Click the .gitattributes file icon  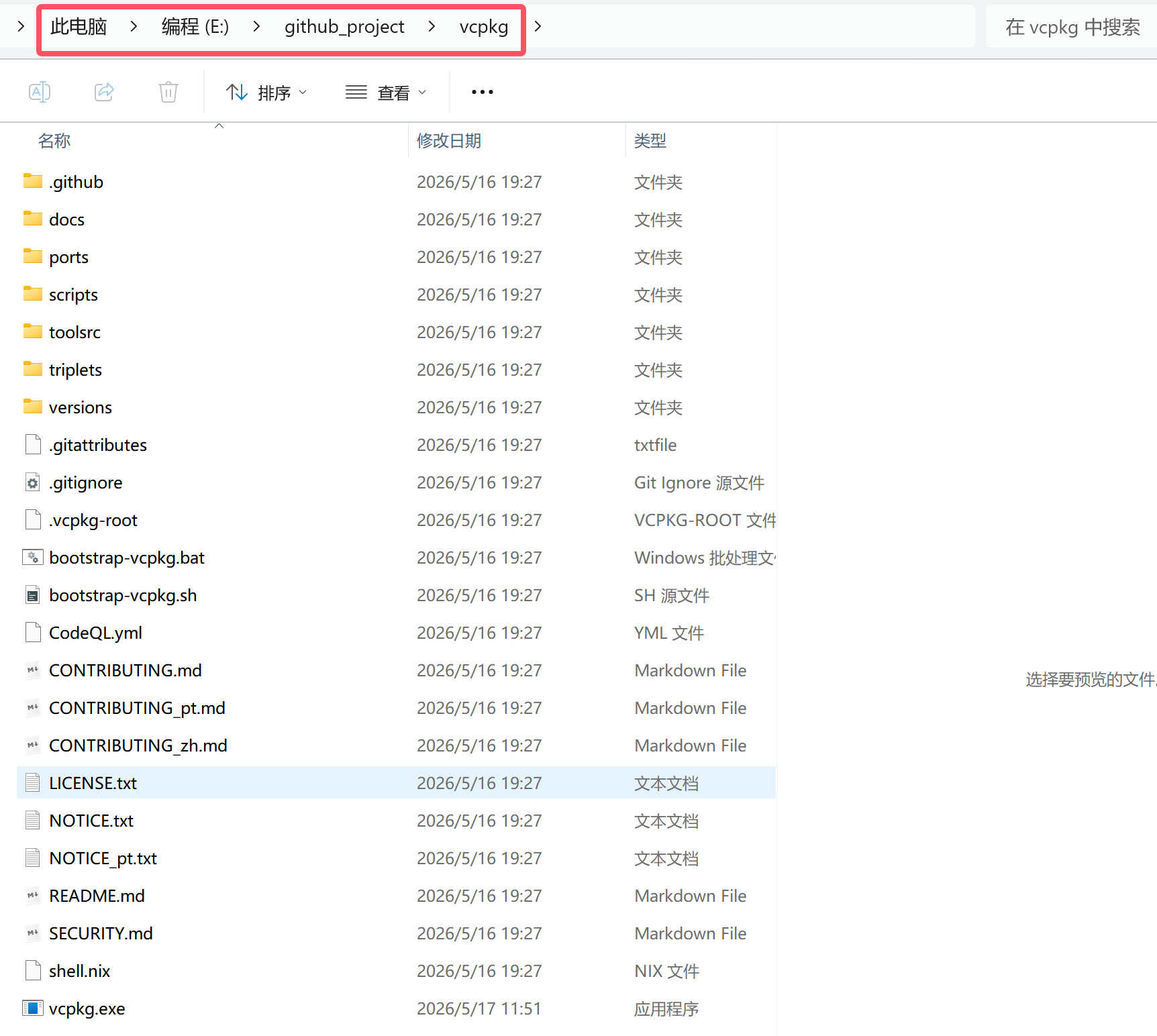coord(33,444)
